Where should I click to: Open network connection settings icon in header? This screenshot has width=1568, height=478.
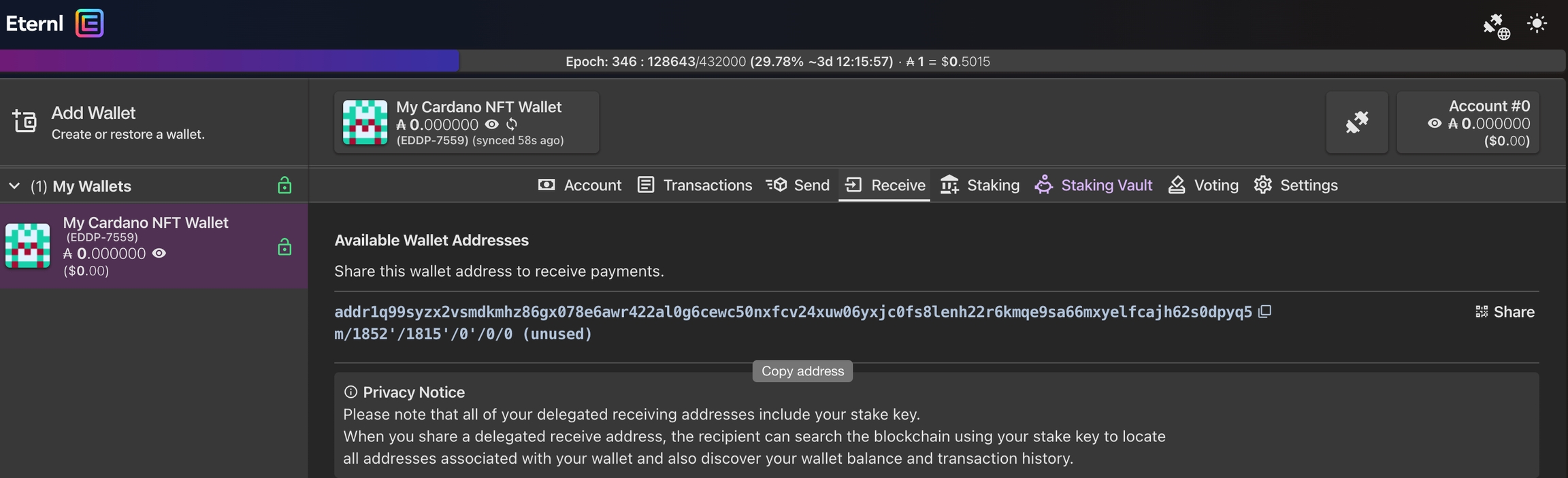[x=1496, y=26]
